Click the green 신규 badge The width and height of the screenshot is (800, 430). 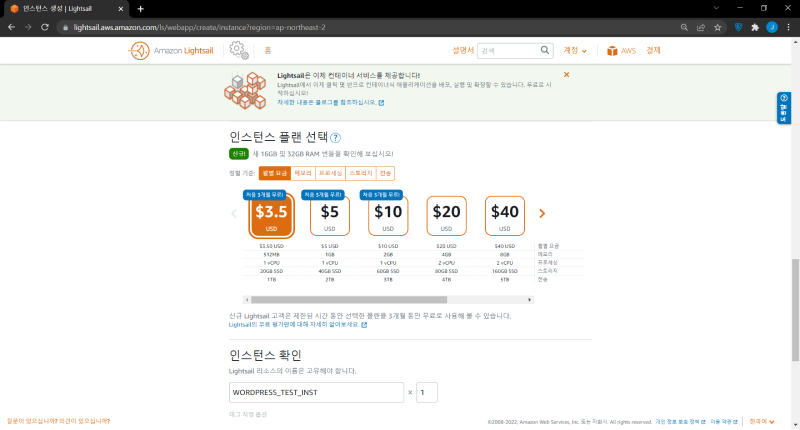[239, 154]
